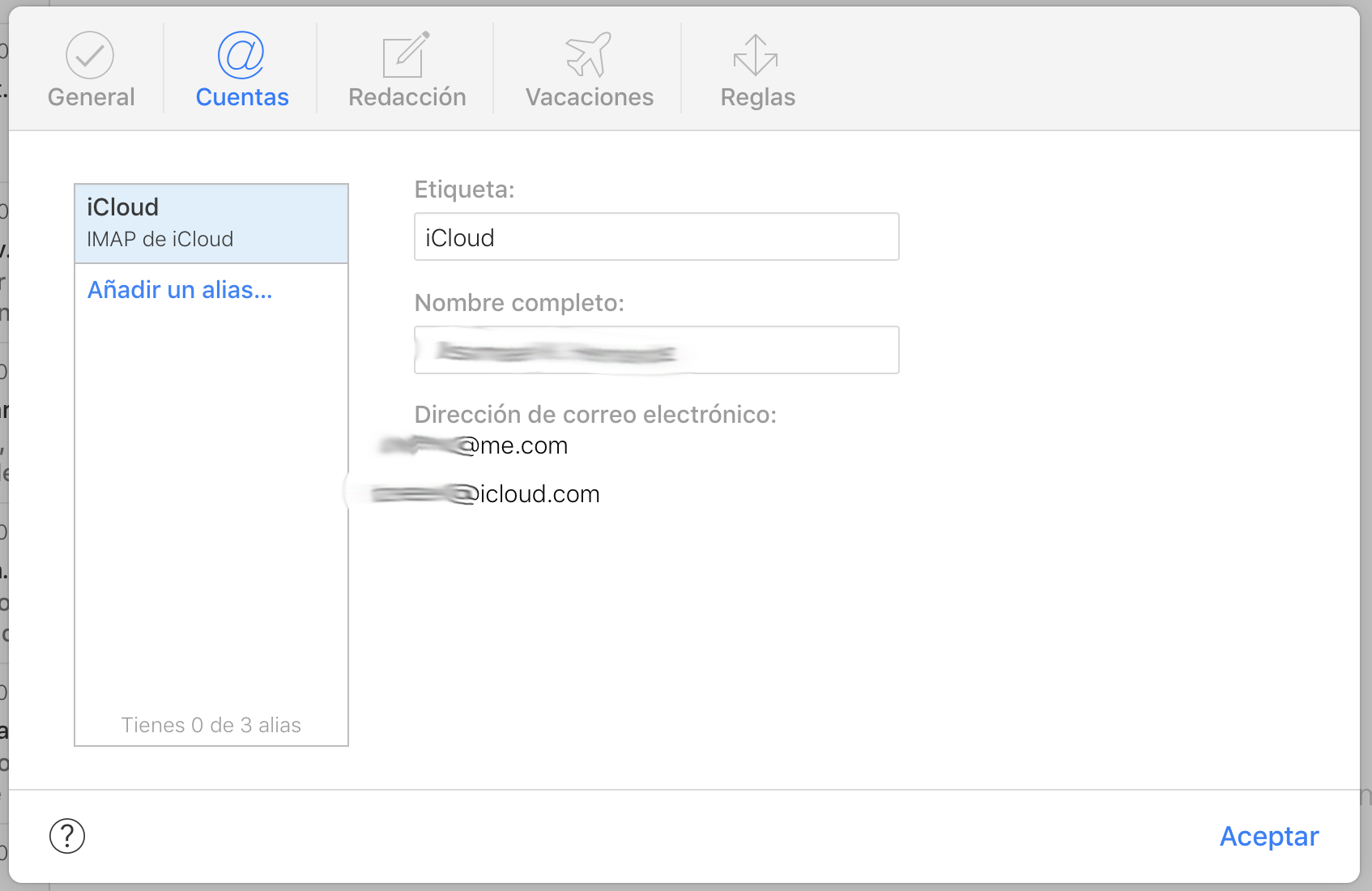Select the Cuentas at-sign icon
This screenshot has height=891, width=1372.
click(241, 55)
